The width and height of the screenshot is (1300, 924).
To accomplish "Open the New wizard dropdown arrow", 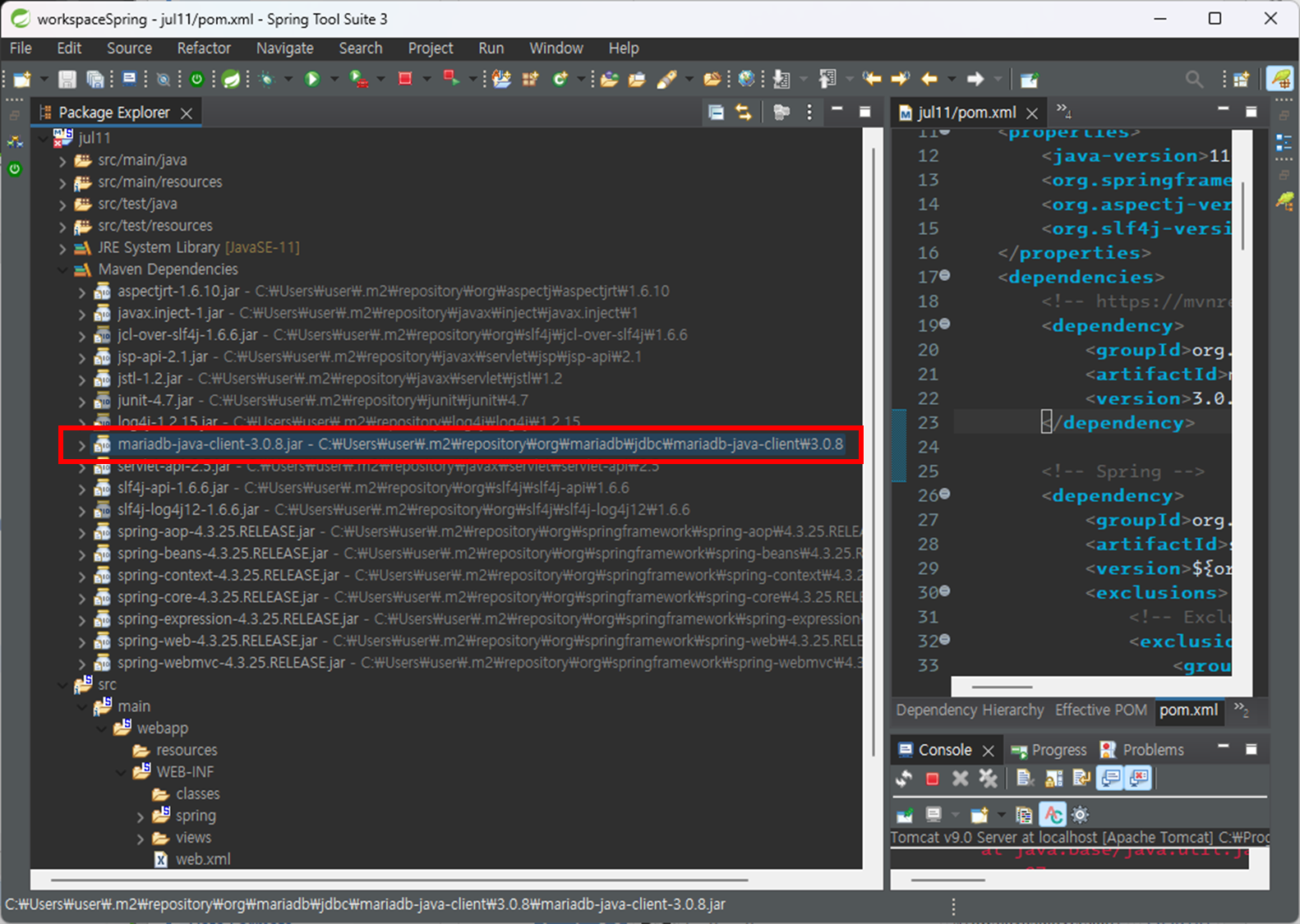I will click(44, 79).
